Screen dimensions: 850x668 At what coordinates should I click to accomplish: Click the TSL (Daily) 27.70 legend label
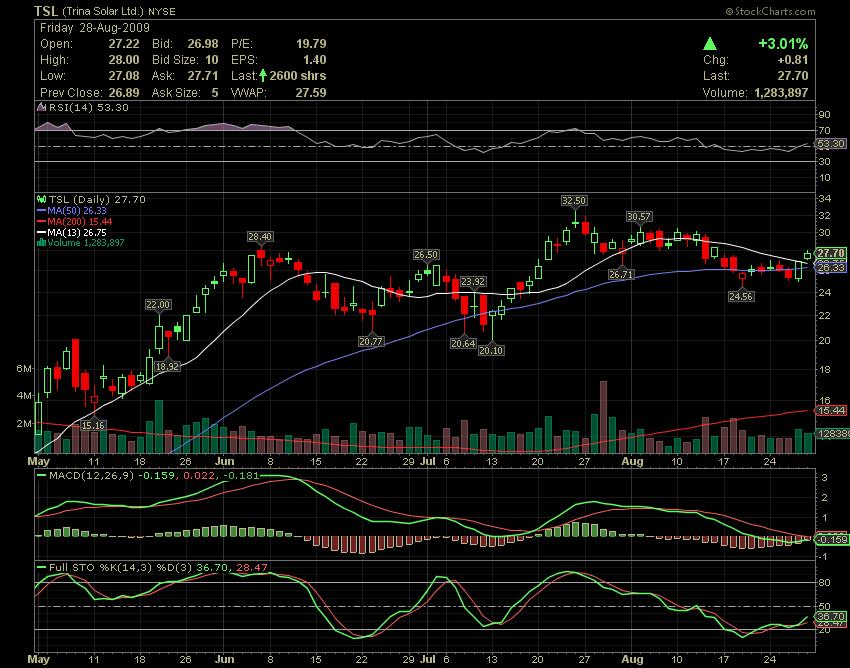(97, 200)
